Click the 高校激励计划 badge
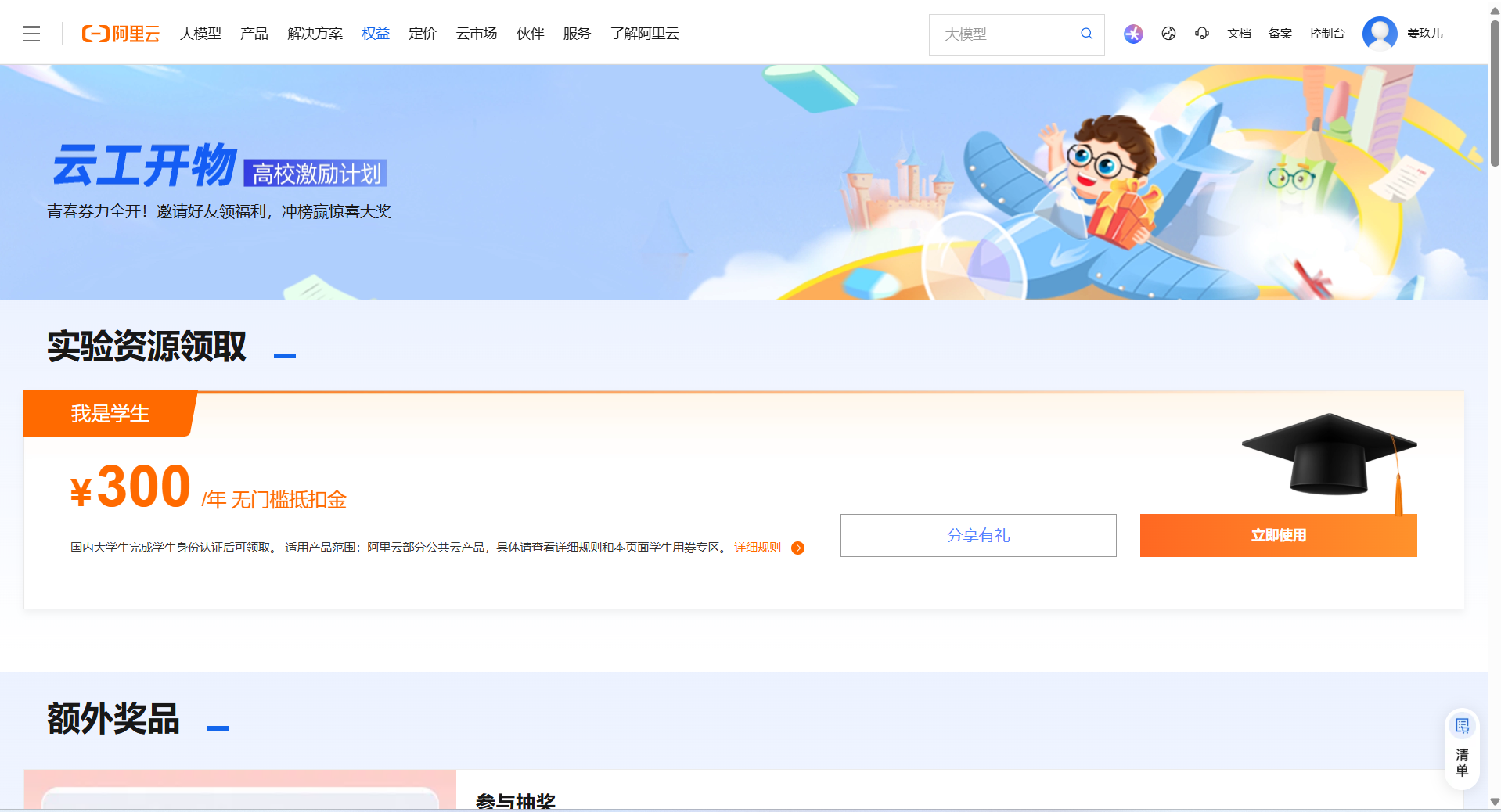This screenshot has height=812, width=1501. [315, 173]
